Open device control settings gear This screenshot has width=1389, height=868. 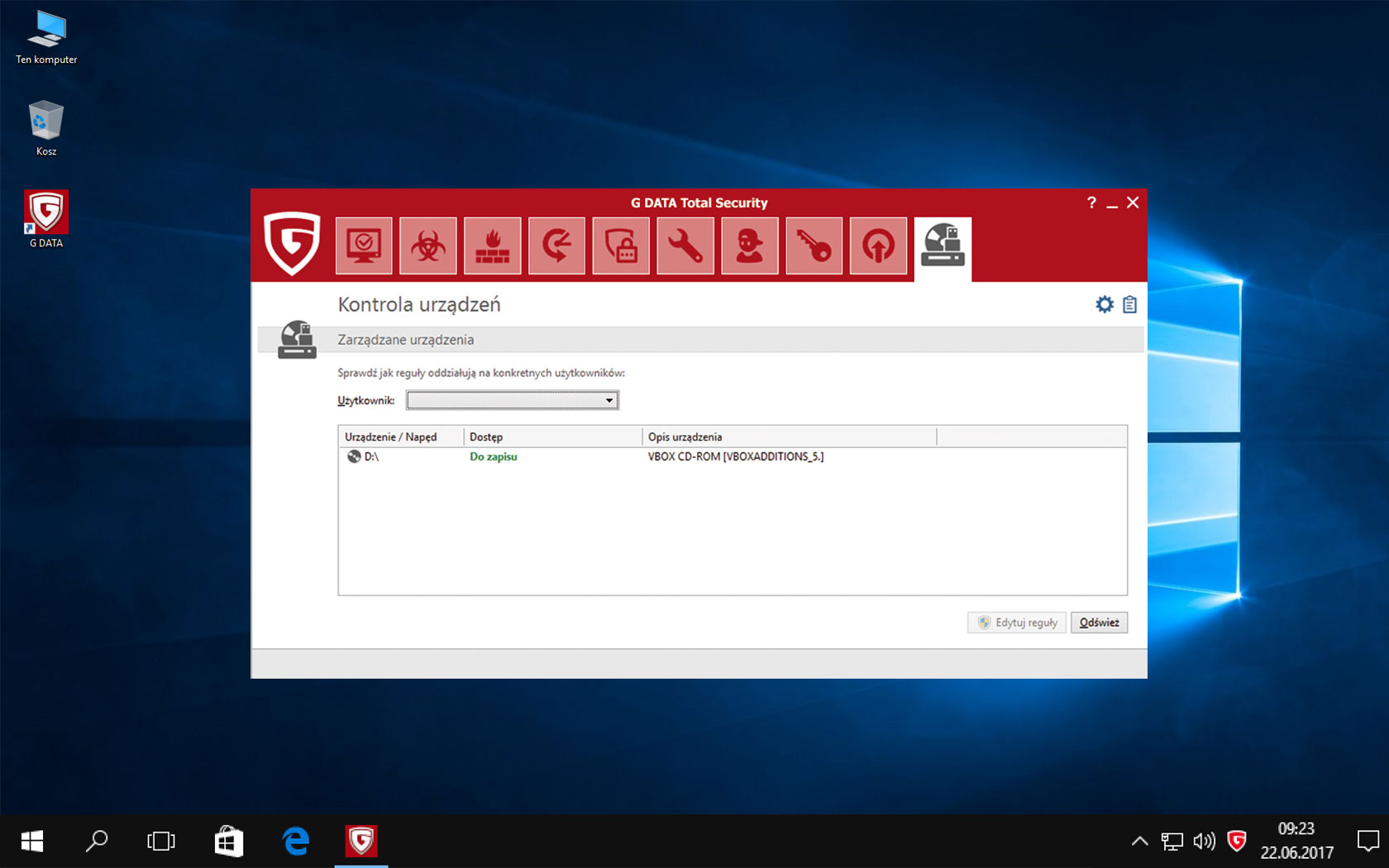coord(1105,304)
